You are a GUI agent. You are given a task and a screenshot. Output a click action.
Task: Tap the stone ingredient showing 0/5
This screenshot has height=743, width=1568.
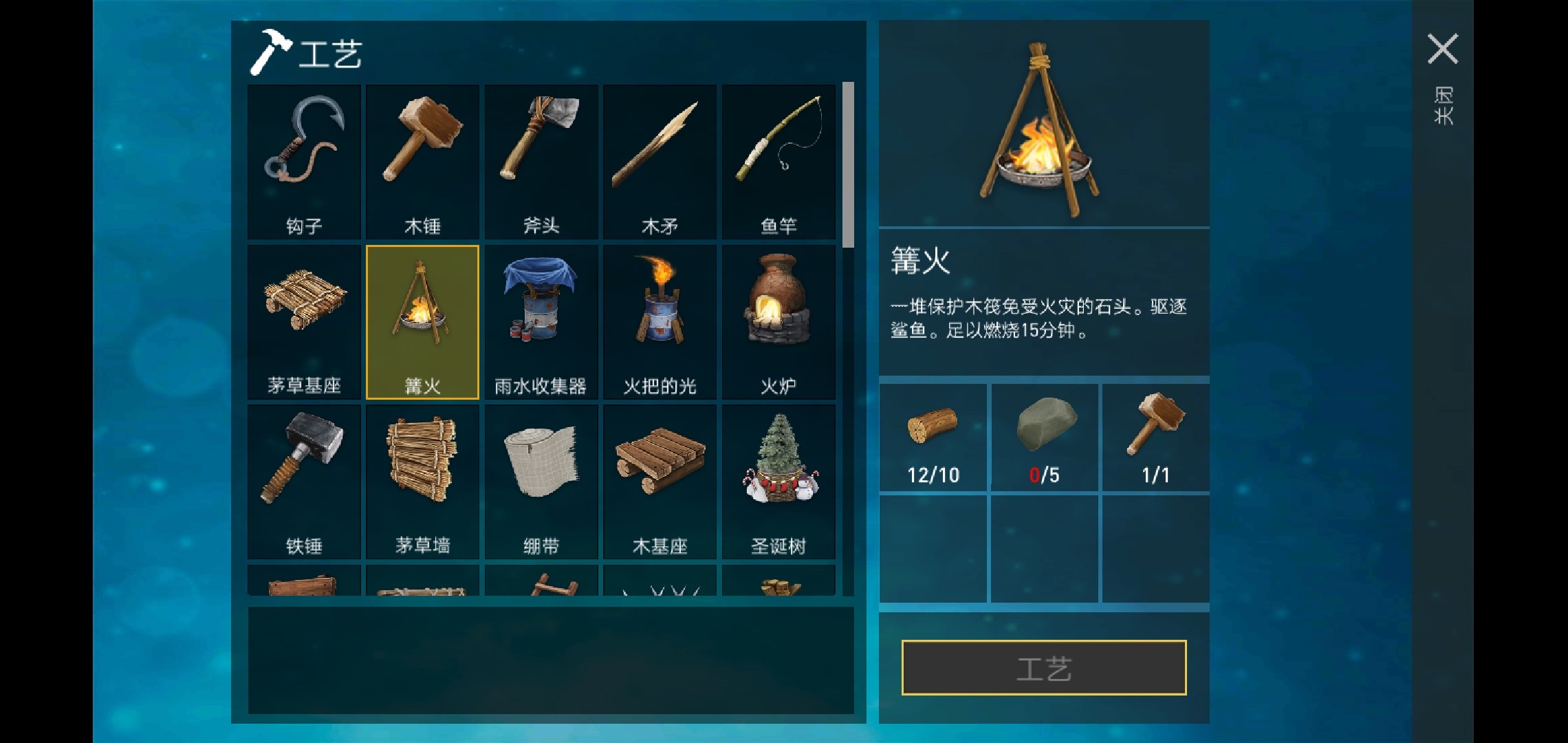[1044, 438]
